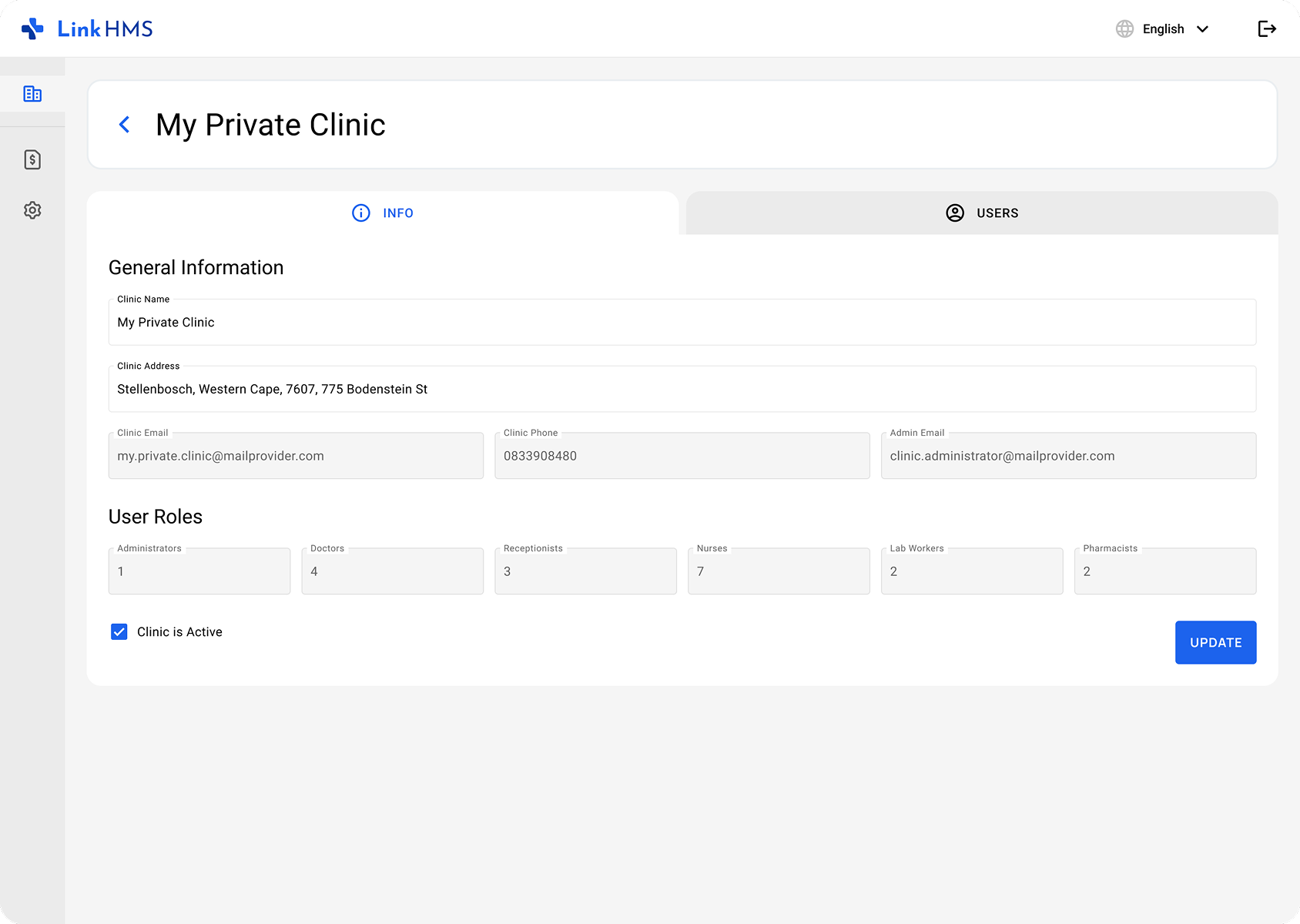Open the clinics building icon in sidebar
Screen dimensions: 1300x924
coord(32,94)
